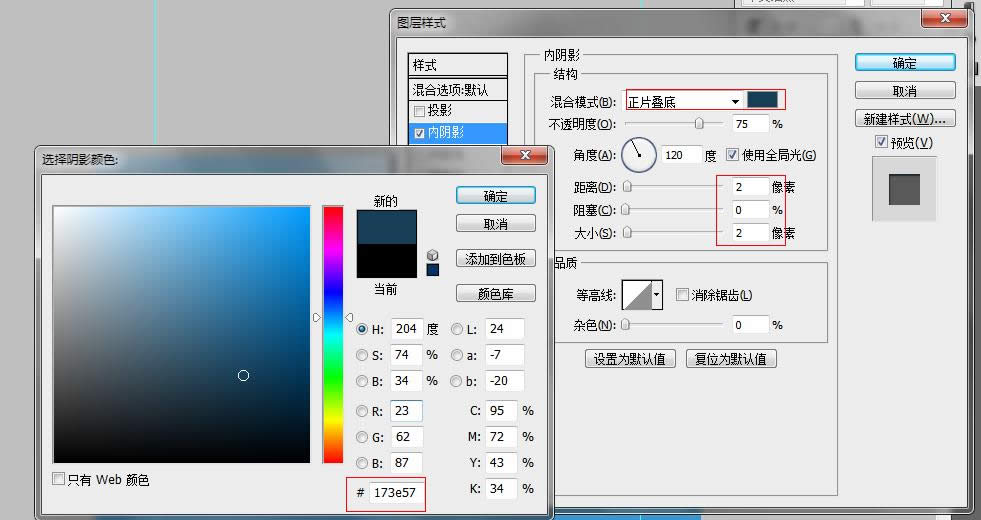Viewport: 981px width, 520px height.
Task: Click the web-safe color cube warning icon
Action: [x=432, y=255]
